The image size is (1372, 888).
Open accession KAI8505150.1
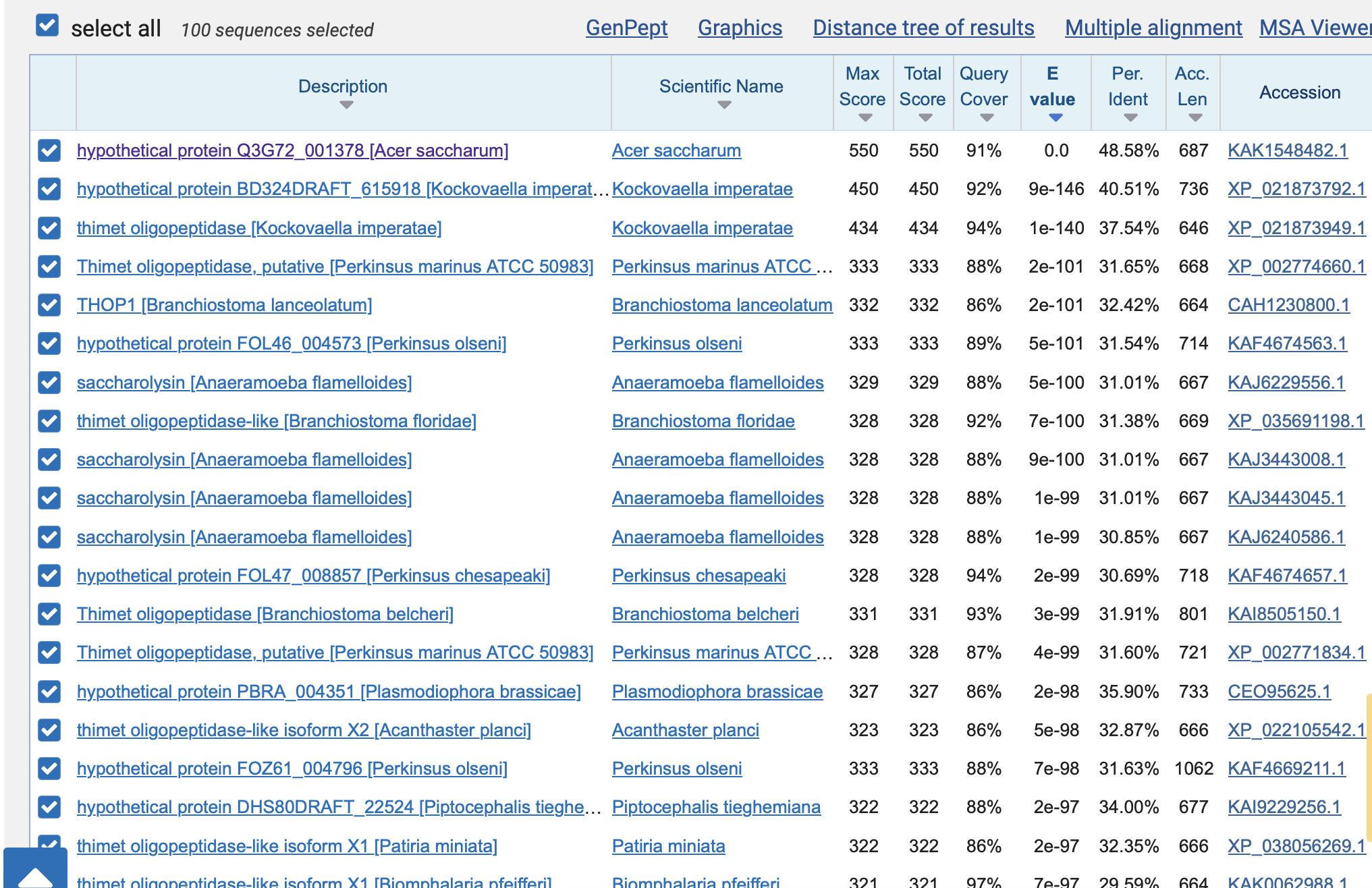[1284, 614]
